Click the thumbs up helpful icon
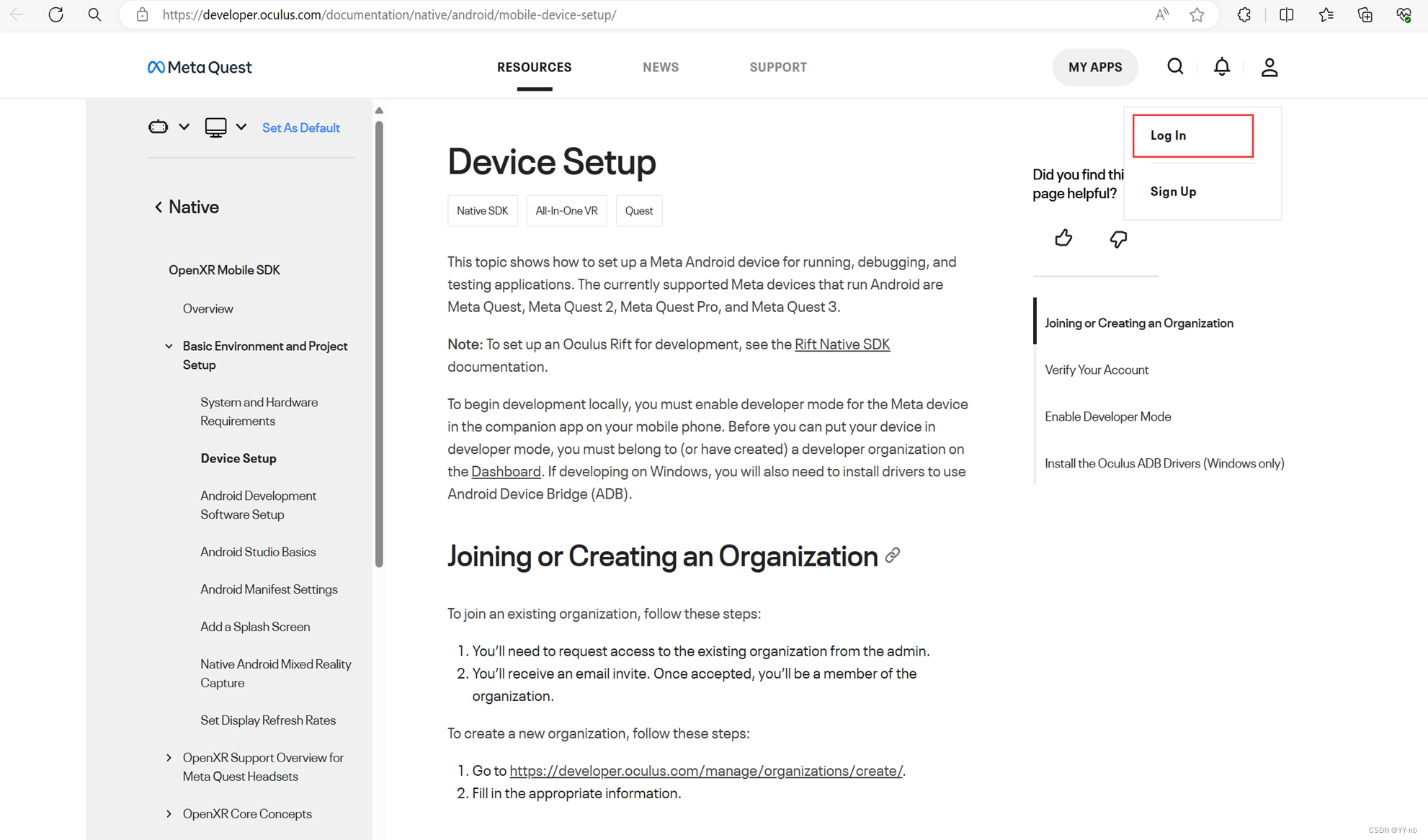Image resolution: width=1428 pixels, height=840 pixels. click(x=1063, y=238)
